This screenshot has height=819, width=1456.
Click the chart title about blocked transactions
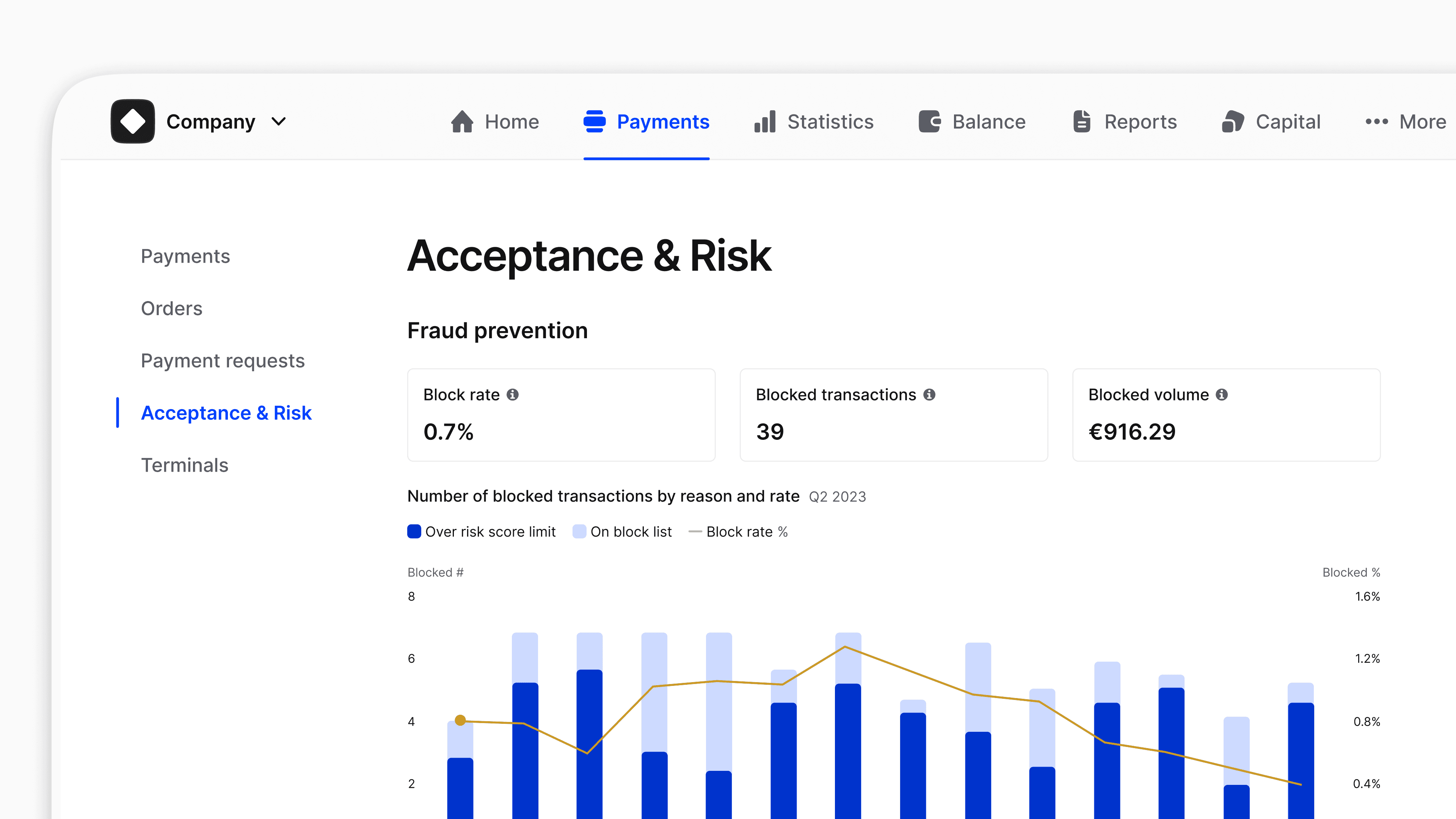603,496
